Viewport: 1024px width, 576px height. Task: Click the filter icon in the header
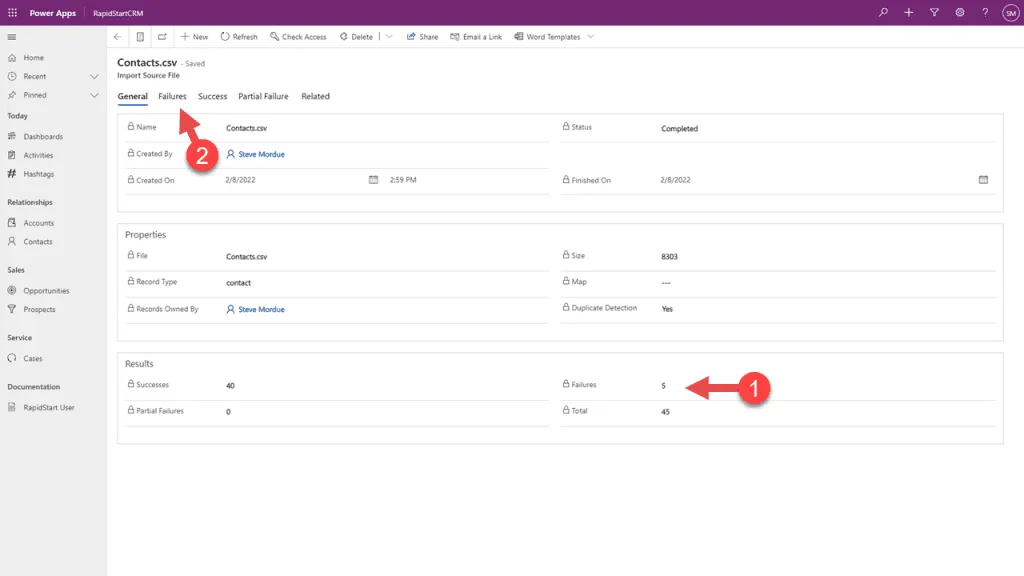pyautogui.click(x=934, y=12)
